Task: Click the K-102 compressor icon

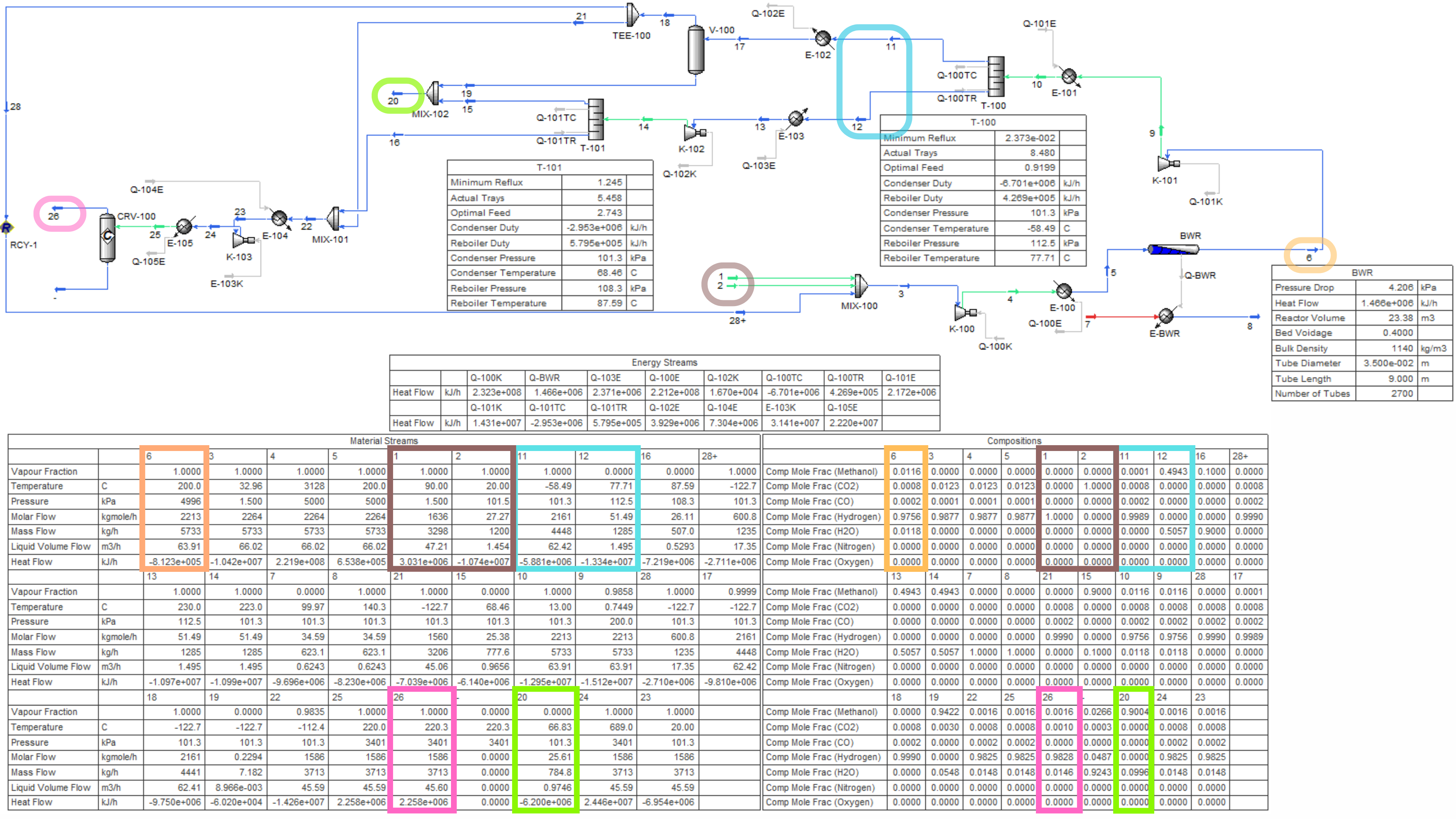Action: 695,133
